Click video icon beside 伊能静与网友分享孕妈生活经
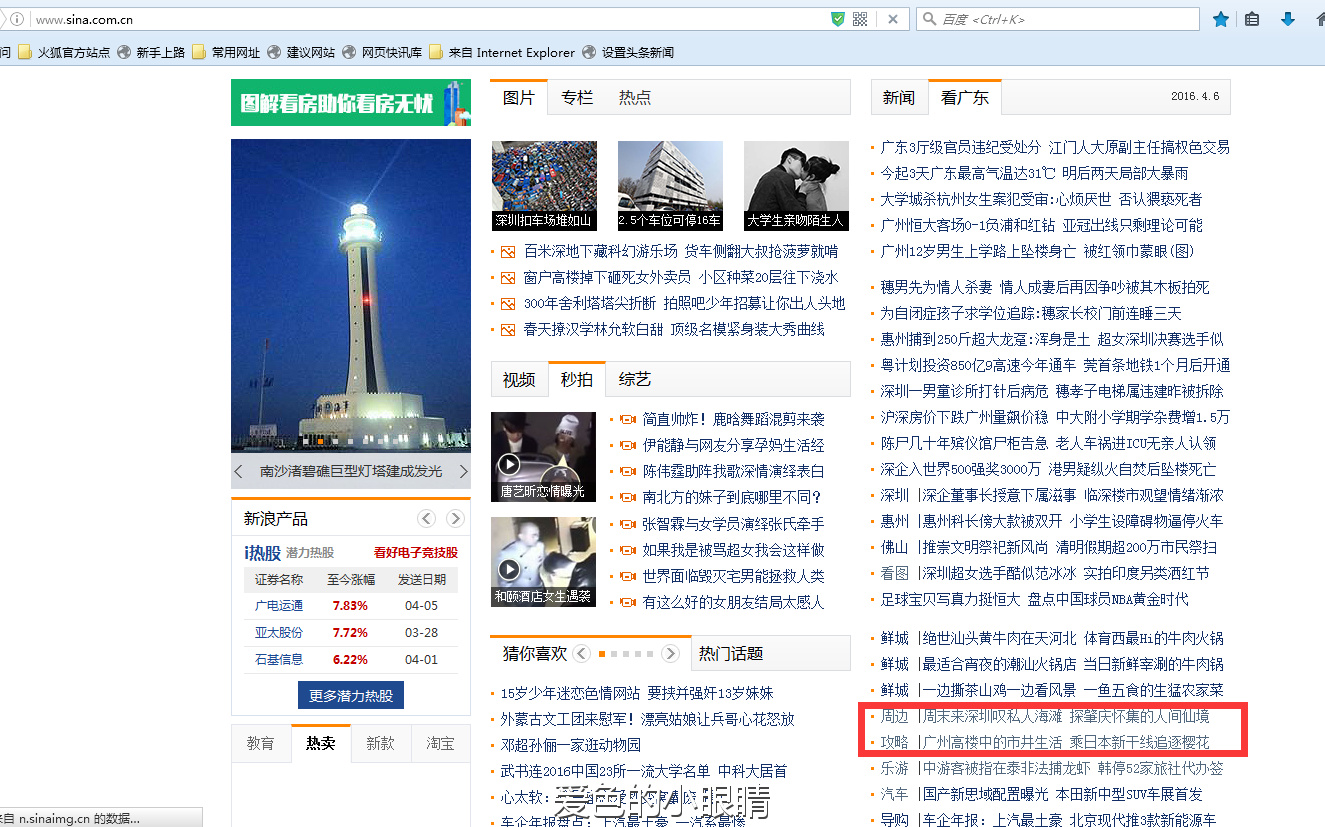Image resolution: width=1325 pixels, height=827 pixels. [x=628, y=446]
